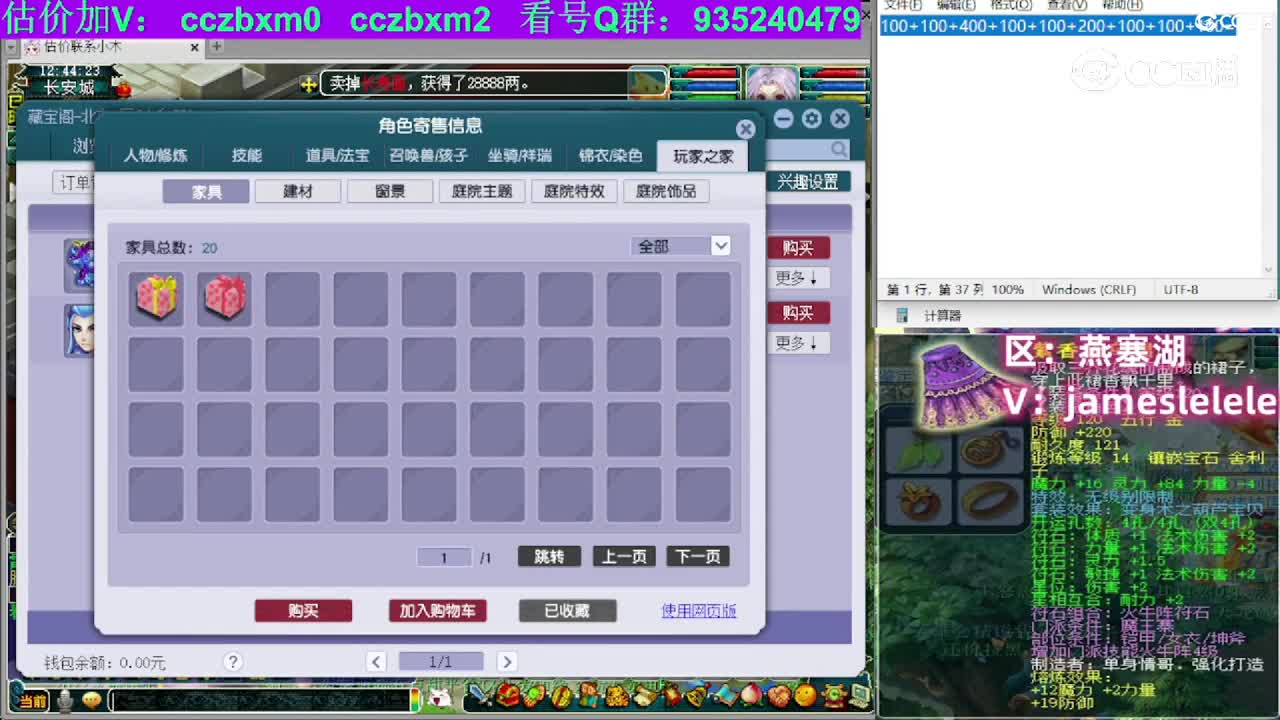Go to next listing page arrow
Screen dimensions: 1280x720
(507, 661)
